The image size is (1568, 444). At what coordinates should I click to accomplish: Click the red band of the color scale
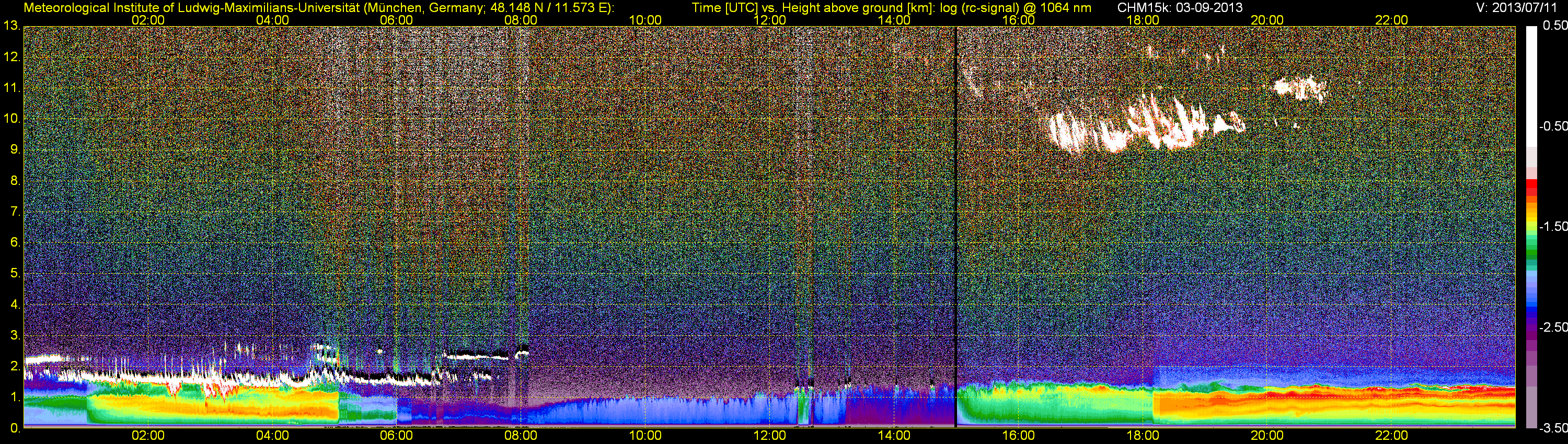tap(1531, 188)
